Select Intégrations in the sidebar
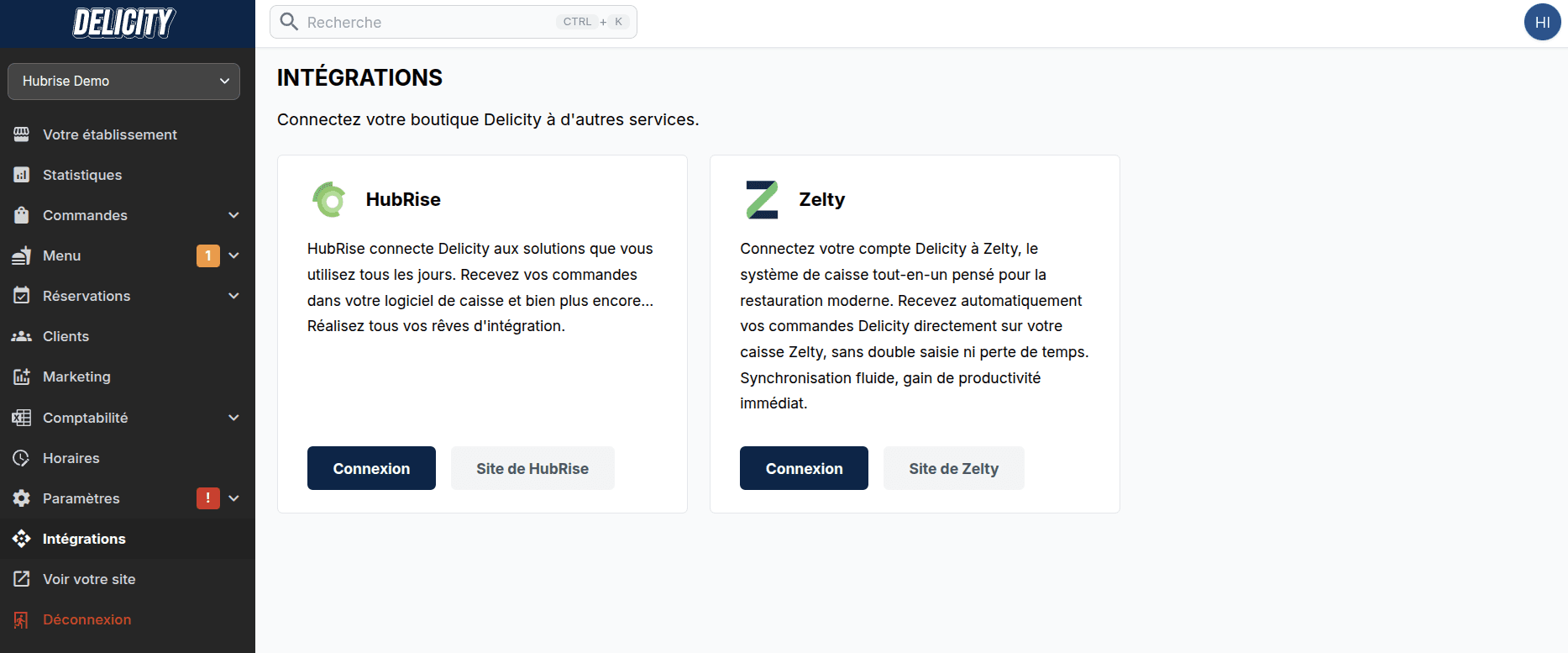This screenshot has width=1568, height=653. 128,539
